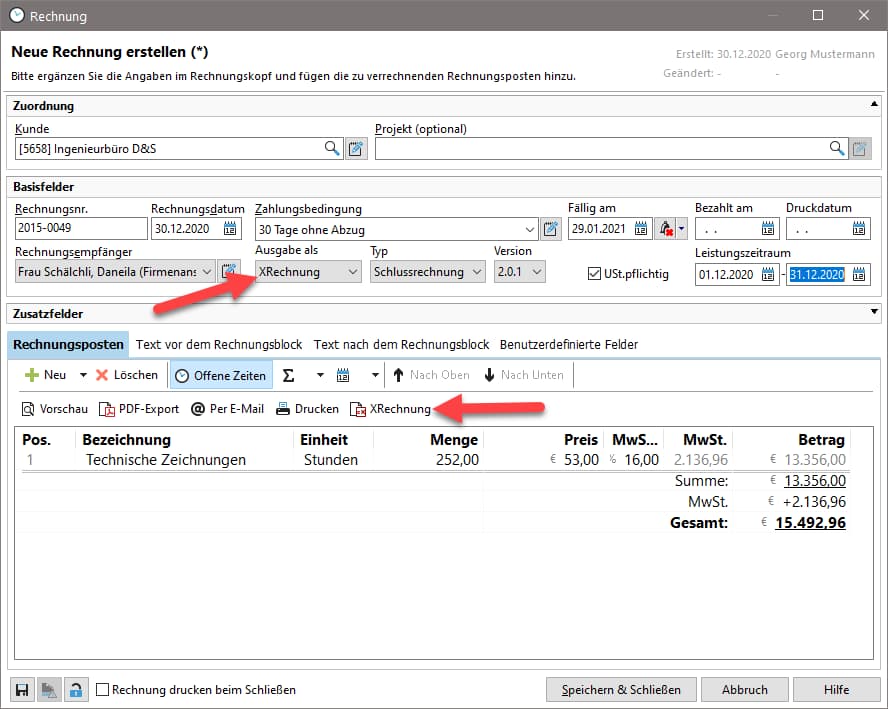Open calendar for Bezahlt am
The image size is (888, 709).
click(767, 229)
